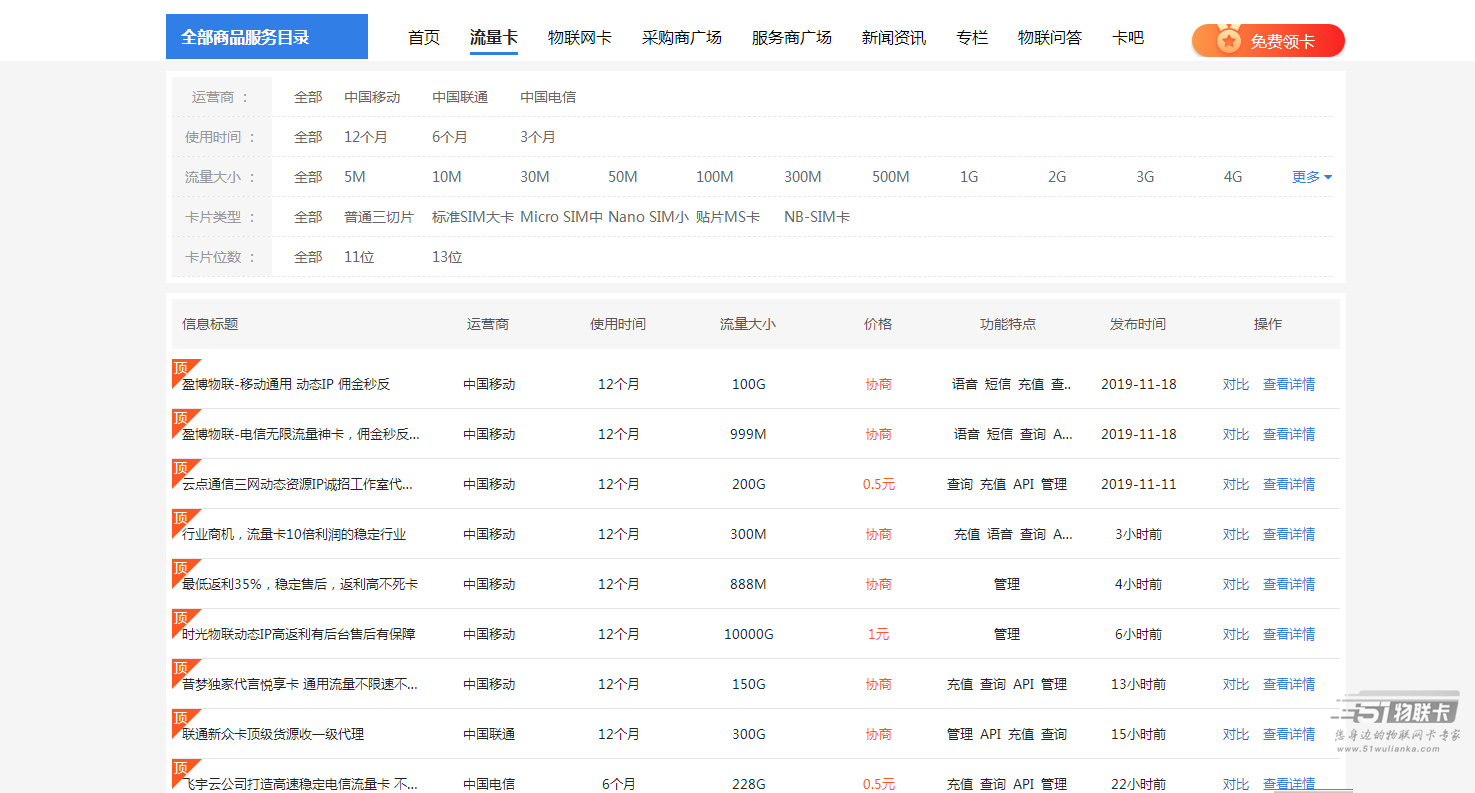Viewport: 1475px width, 793px height.
Task: Open listing 云点通信三网动态资源IP诚招工作室代
Action: (297, 484)
